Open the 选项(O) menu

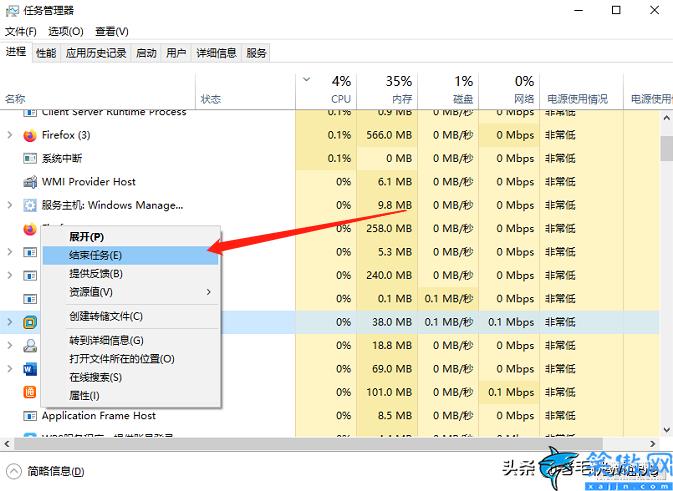pyautogui.click(x=66, y=31)
